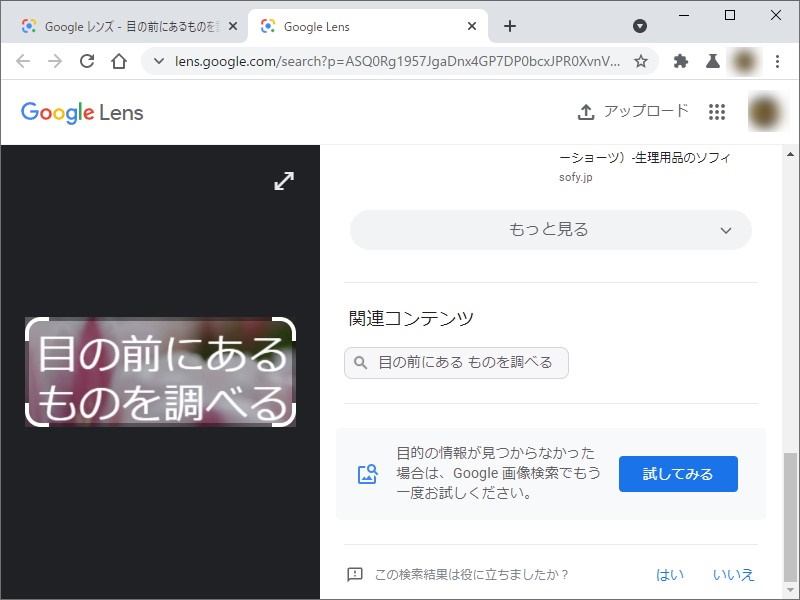Click the image search icon in the suggestion card
This screenshot has width=800, height=600.
(366, 474)
